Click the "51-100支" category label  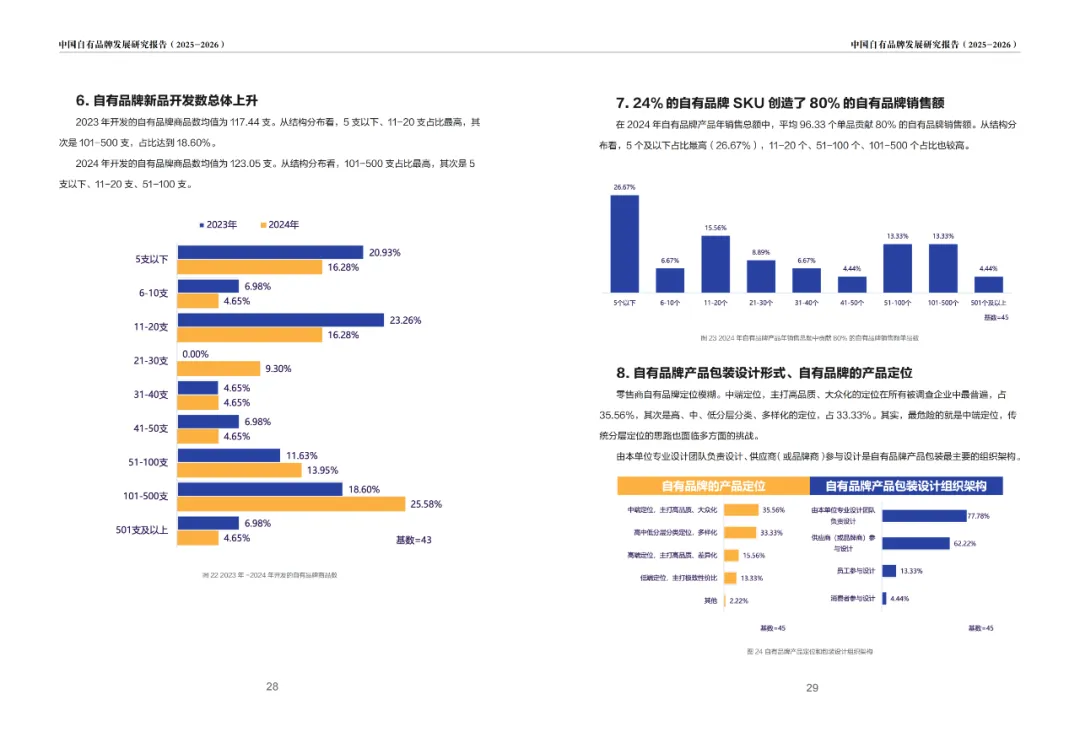[x=148, y=462]
